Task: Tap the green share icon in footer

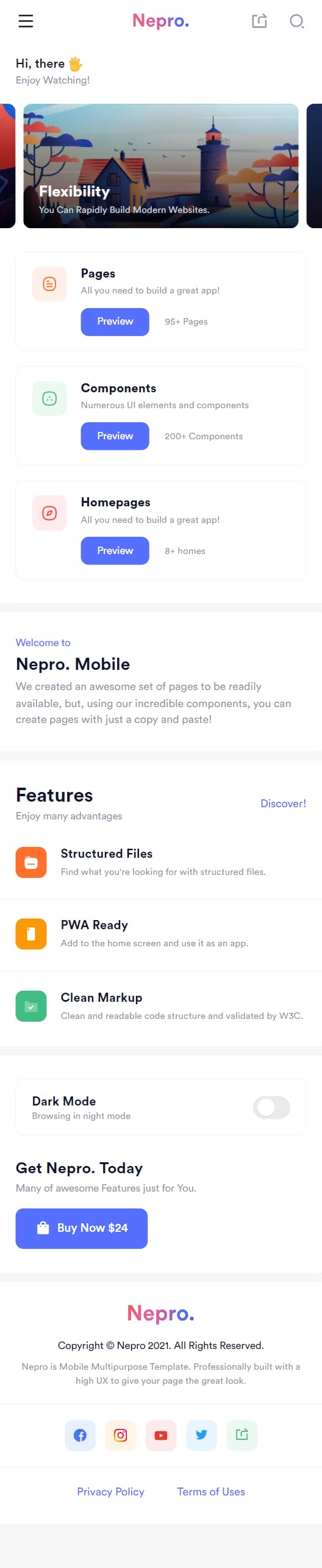Action: pos(242,1435)
